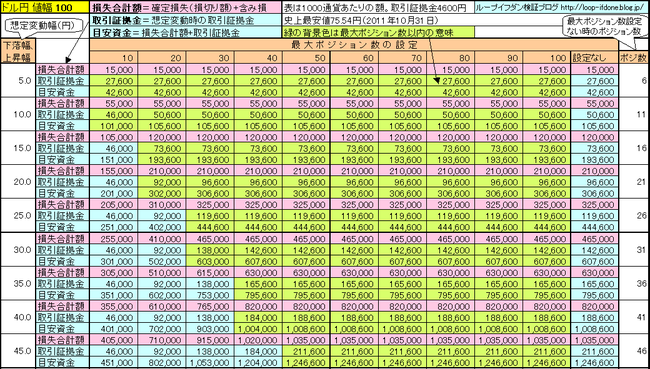Select the 251,000 cell
This screenshot has height=369, width=650.
[114, 227]
